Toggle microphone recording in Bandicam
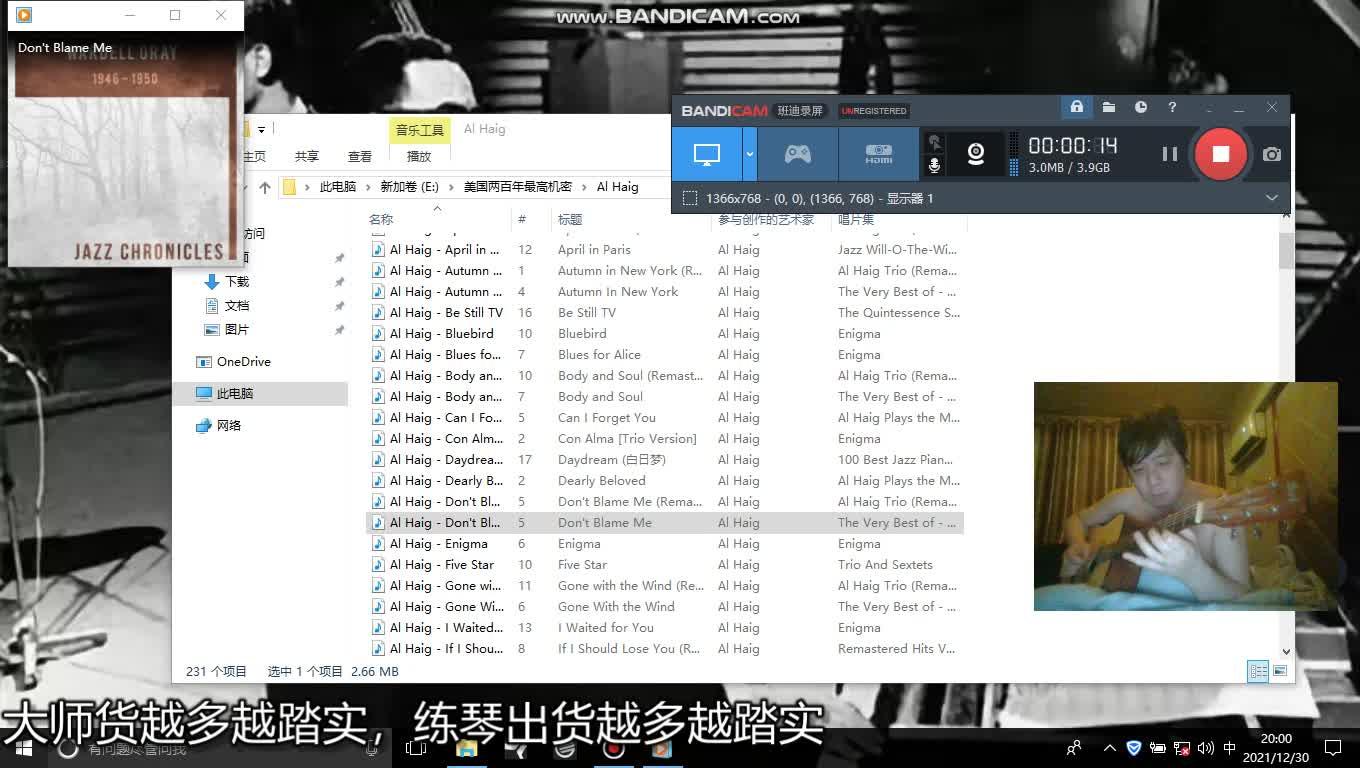The height and width of the screenshot is (768, 1360). (x=935, y=166)
